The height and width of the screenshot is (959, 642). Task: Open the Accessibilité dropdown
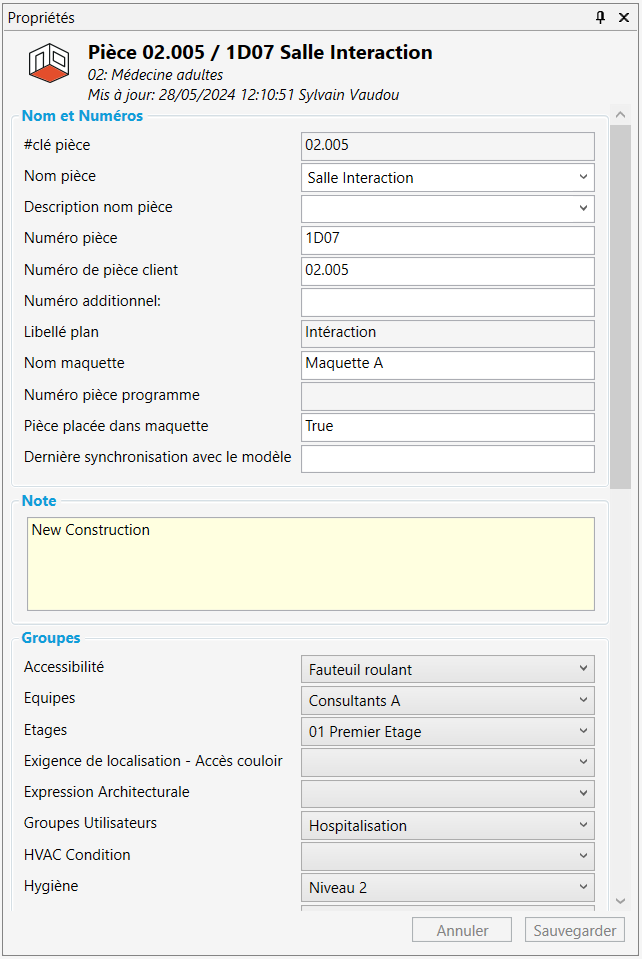583,669
